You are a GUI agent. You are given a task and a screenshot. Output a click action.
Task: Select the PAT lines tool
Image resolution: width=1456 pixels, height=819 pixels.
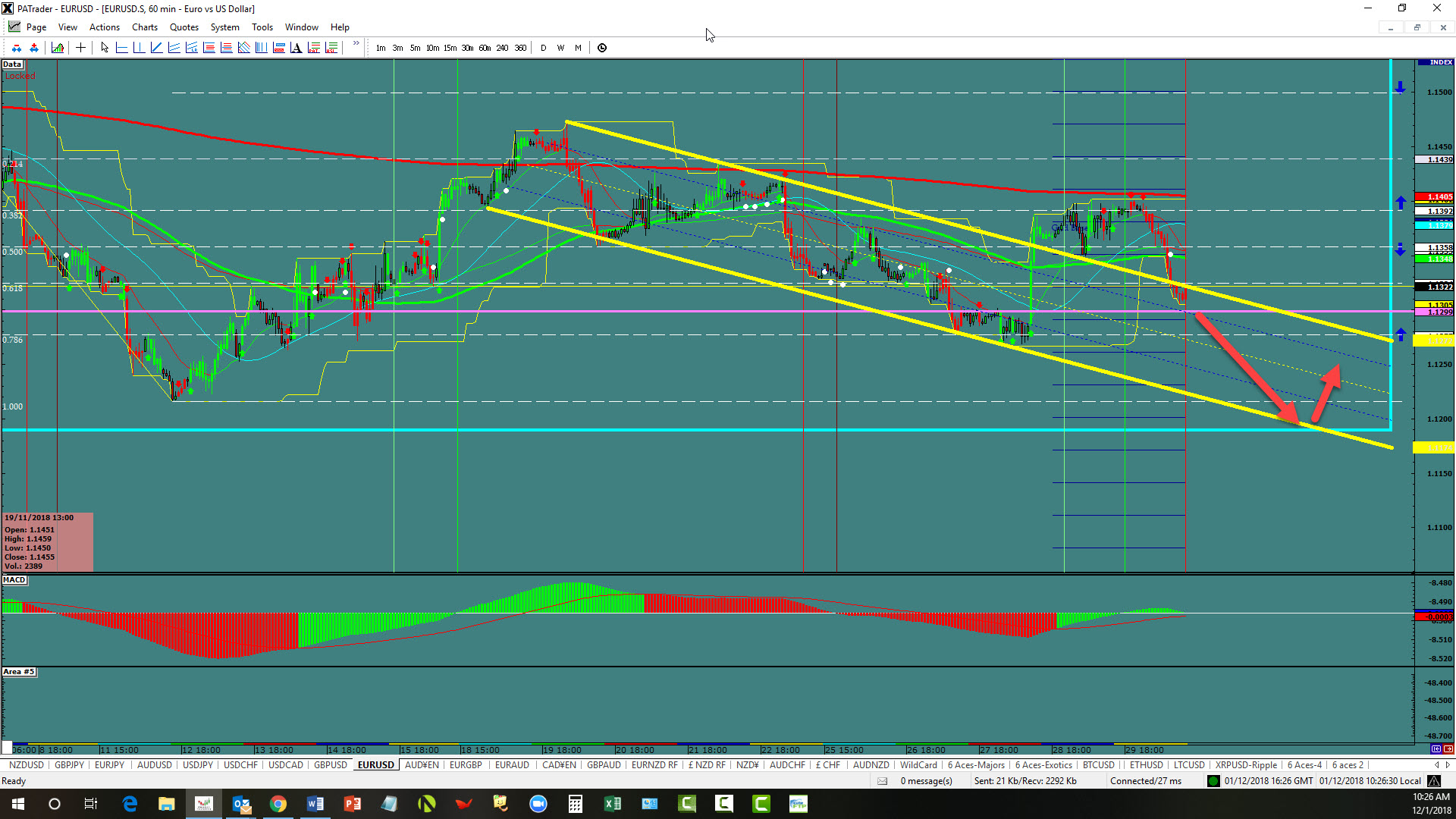313,48
